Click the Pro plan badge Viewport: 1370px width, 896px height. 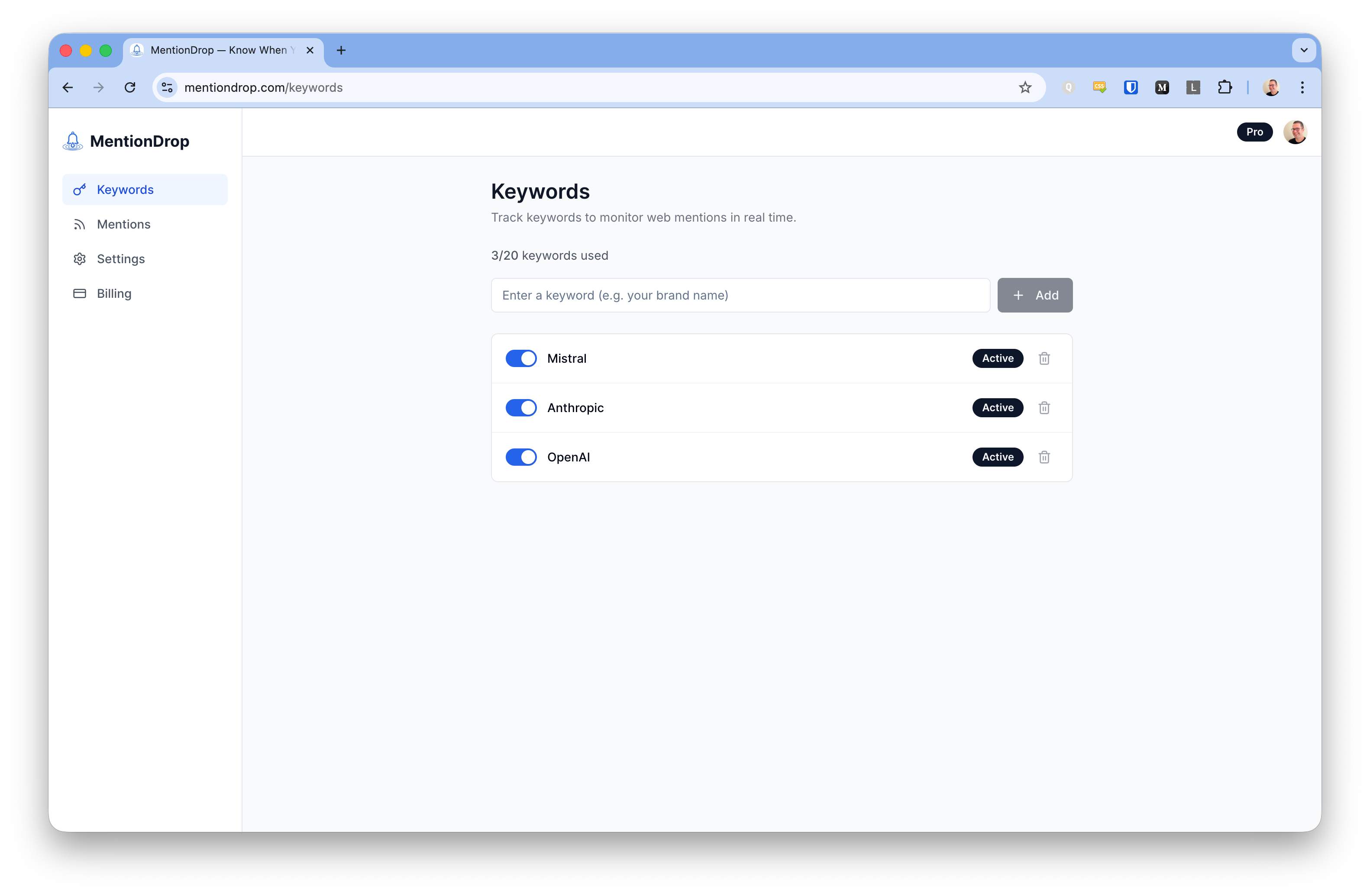(x=1255, y=132)
